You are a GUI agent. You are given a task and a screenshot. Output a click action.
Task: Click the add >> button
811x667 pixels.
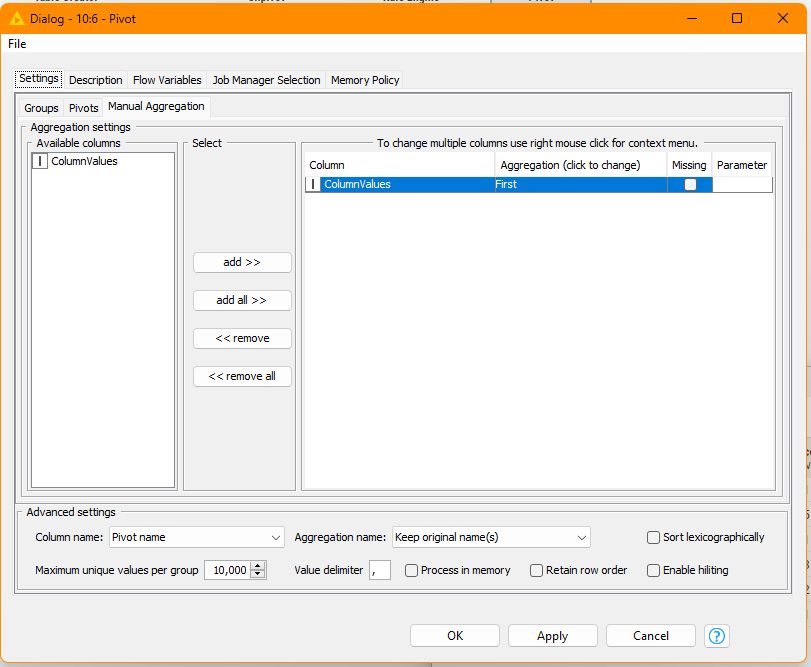tap(242, 262)
